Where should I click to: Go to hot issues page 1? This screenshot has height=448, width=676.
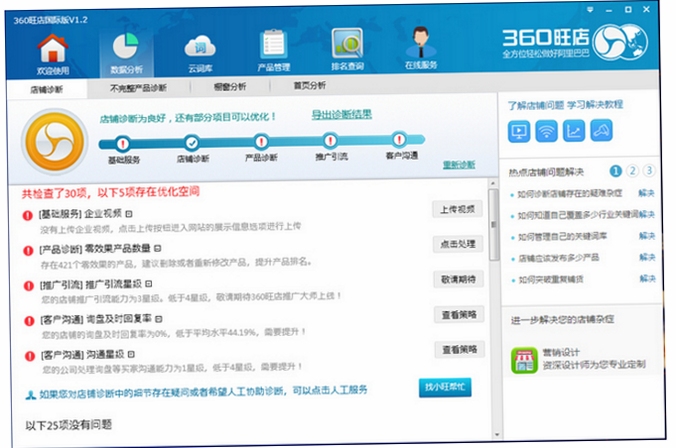tap(616, 171)
